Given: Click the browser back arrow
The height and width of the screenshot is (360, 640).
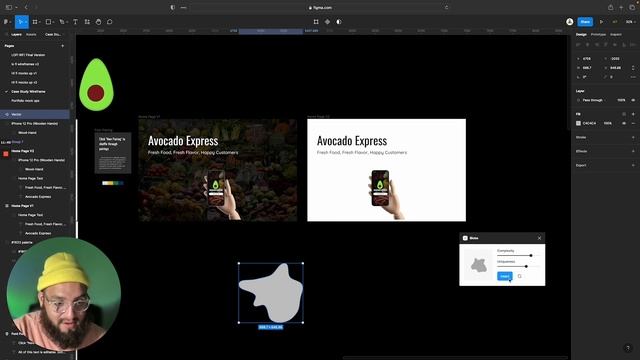Looking at the screenshot, I should 26,7.
